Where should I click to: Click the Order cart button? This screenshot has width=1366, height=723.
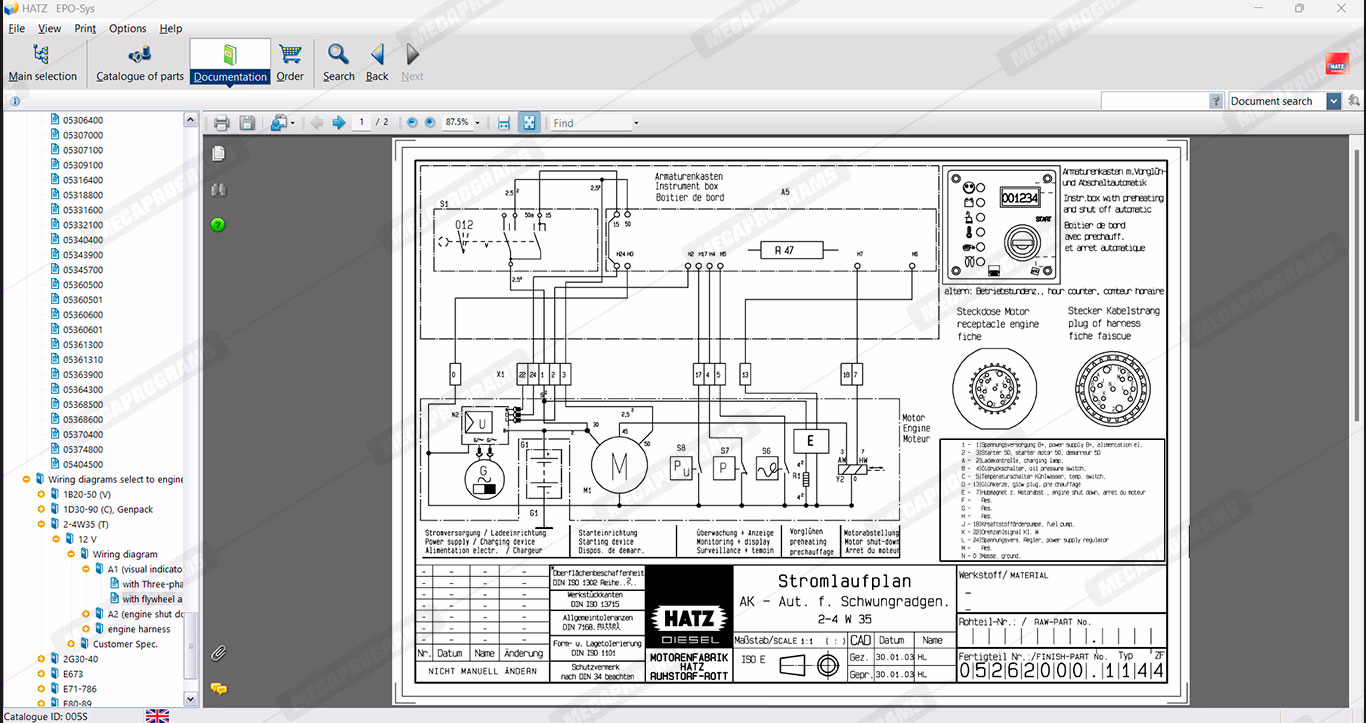[x=290, y=62]
